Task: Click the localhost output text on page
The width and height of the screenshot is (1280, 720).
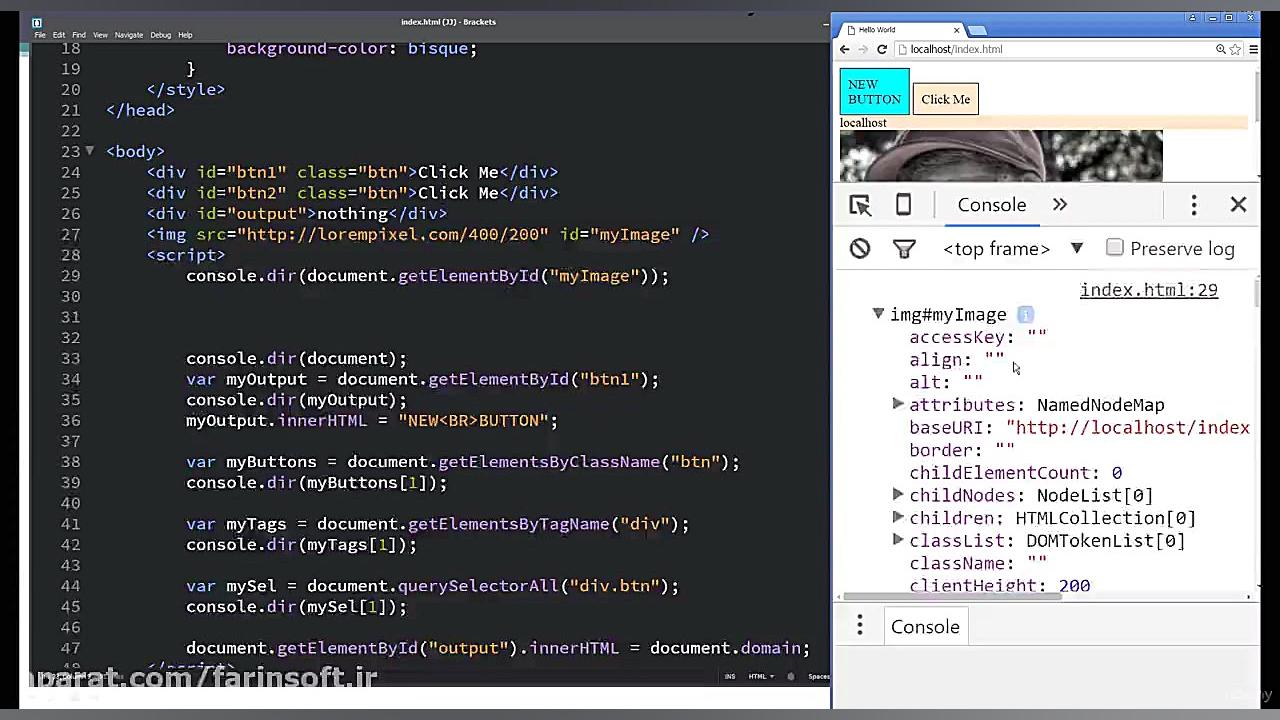Action: [863, 123]
